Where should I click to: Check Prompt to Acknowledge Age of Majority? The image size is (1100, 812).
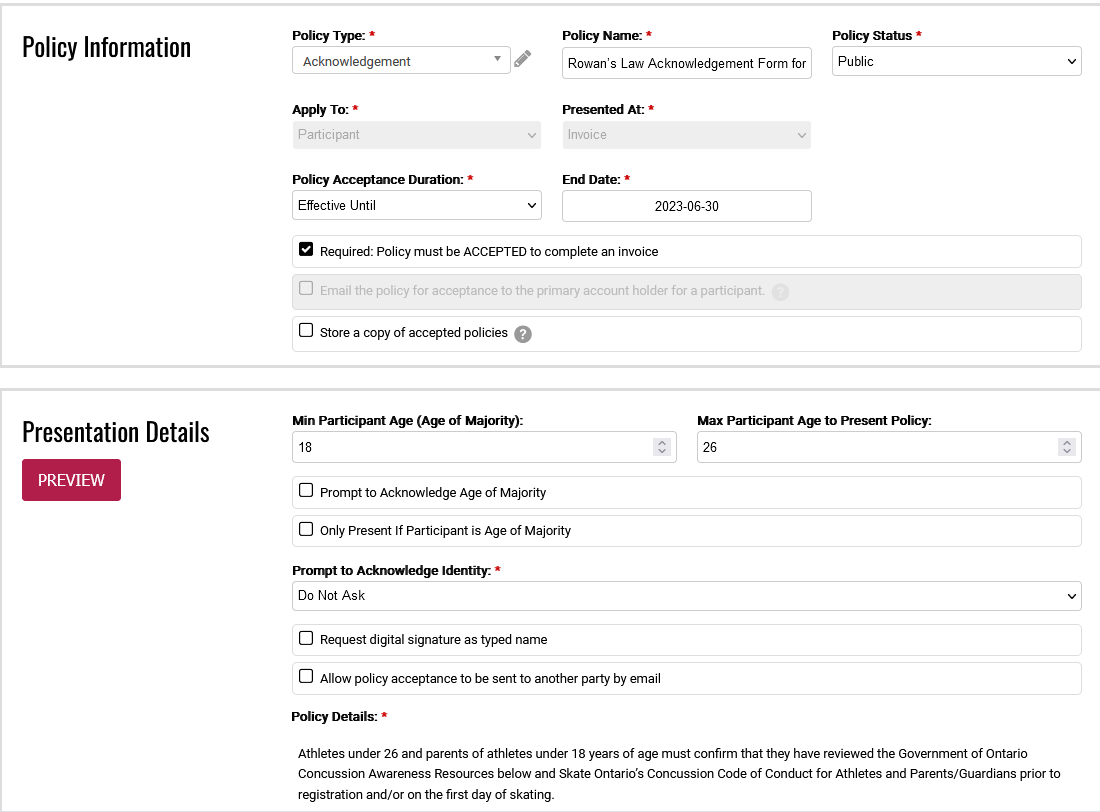(306, 491)
